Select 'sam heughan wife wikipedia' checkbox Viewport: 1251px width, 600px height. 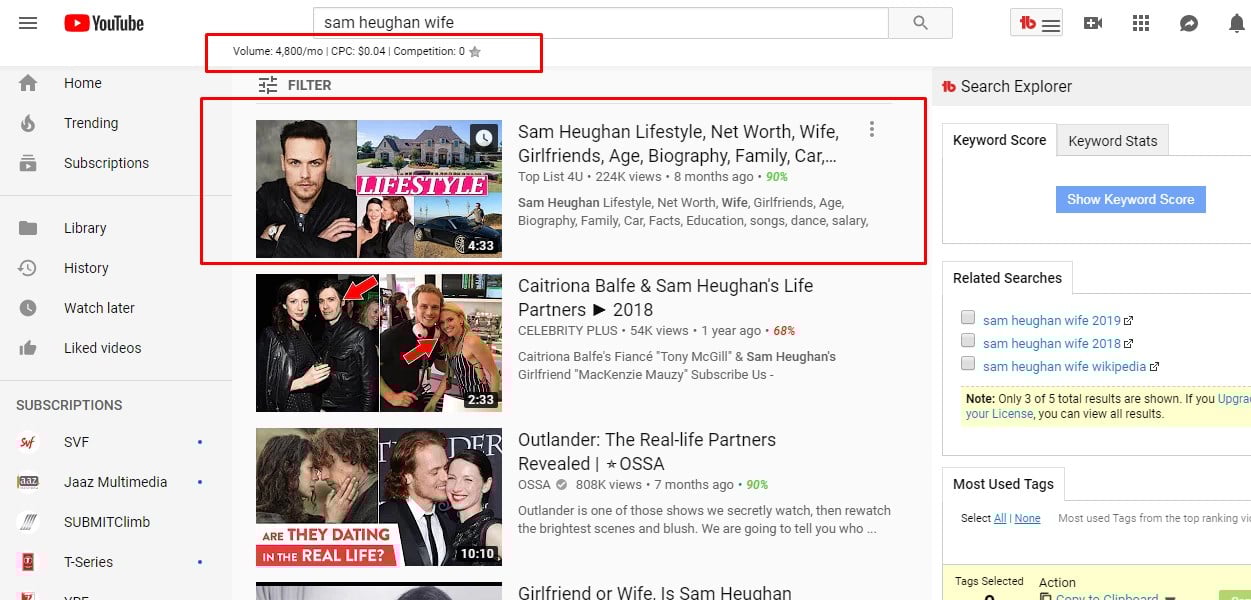tap(968, 364)
